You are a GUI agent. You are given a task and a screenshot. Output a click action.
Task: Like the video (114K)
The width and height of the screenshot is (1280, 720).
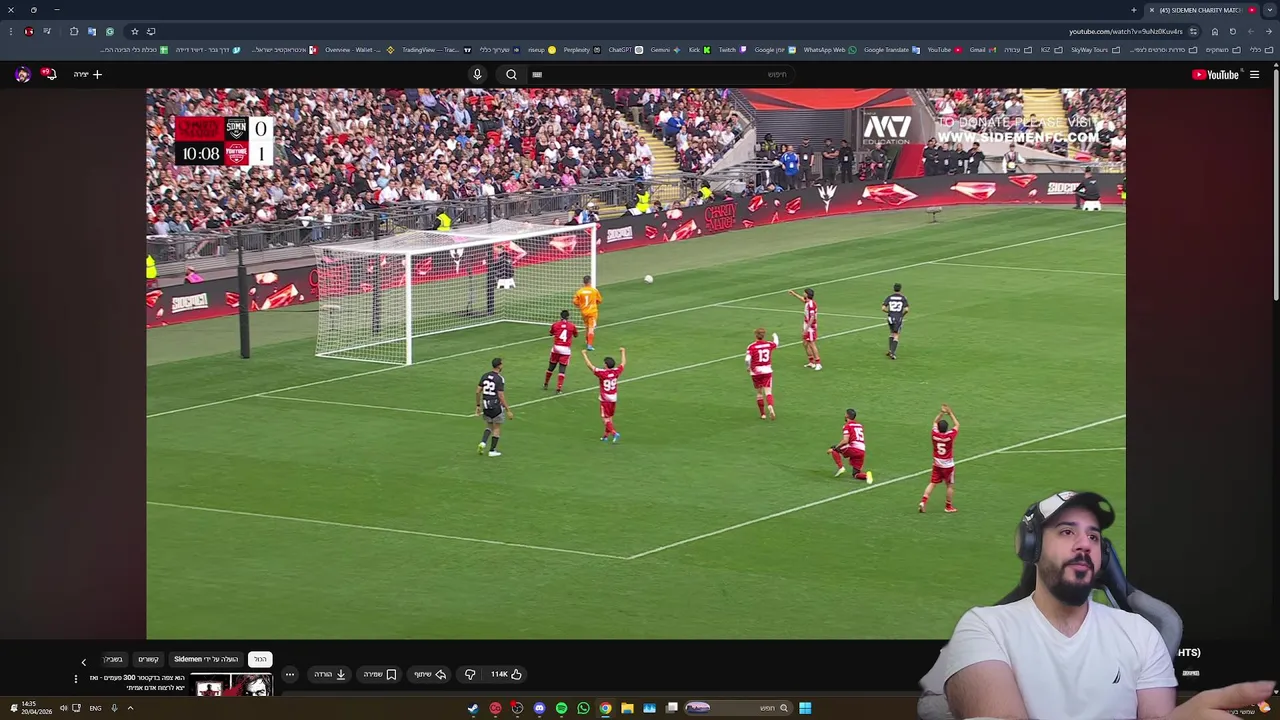(x=506, y=674)
